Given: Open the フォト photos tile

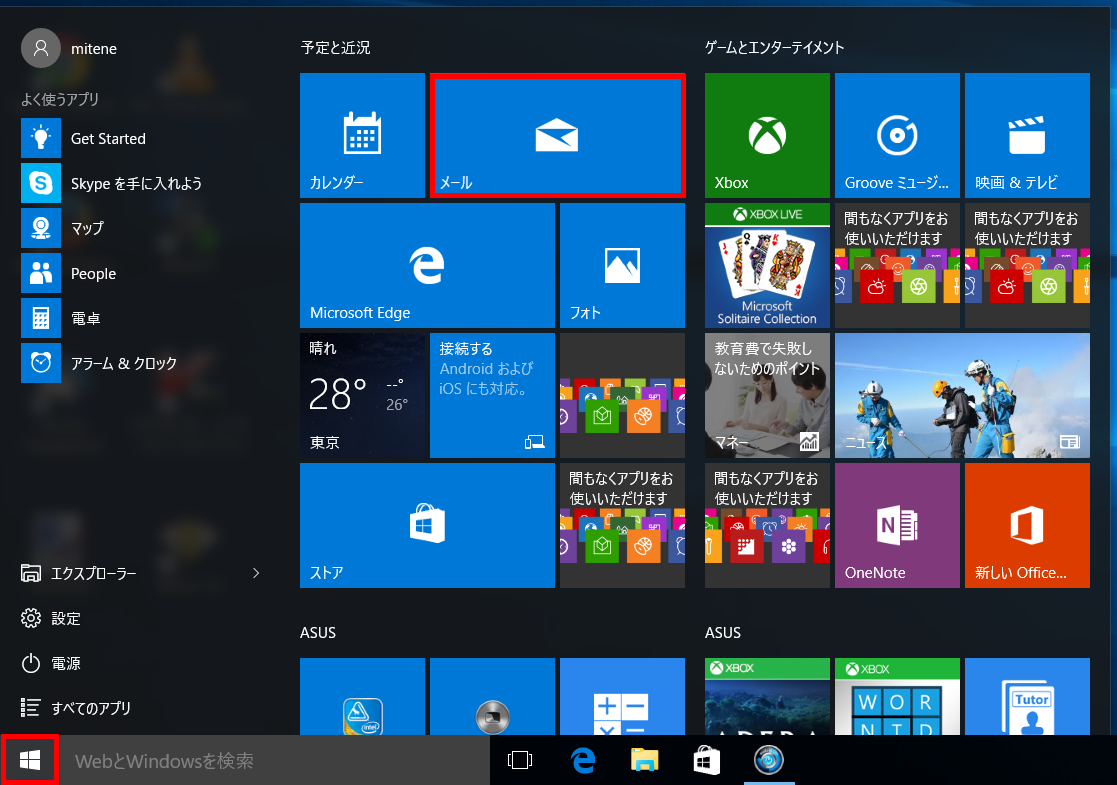Looking at the screenshot, I should 622,265.
